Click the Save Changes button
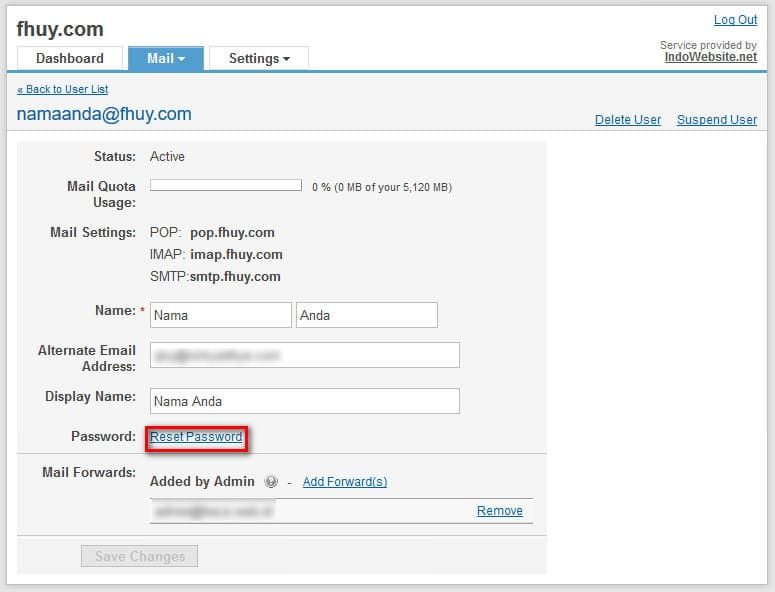The width and height of the screenshot is (775, 592). tap(139, 556)
